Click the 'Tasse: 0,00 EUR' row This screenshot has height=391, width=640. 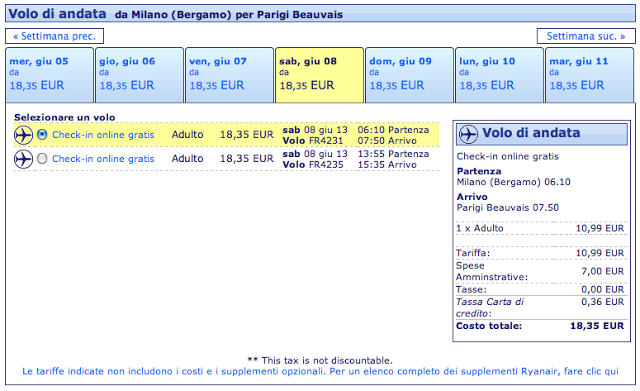click(x=540, y=290)
